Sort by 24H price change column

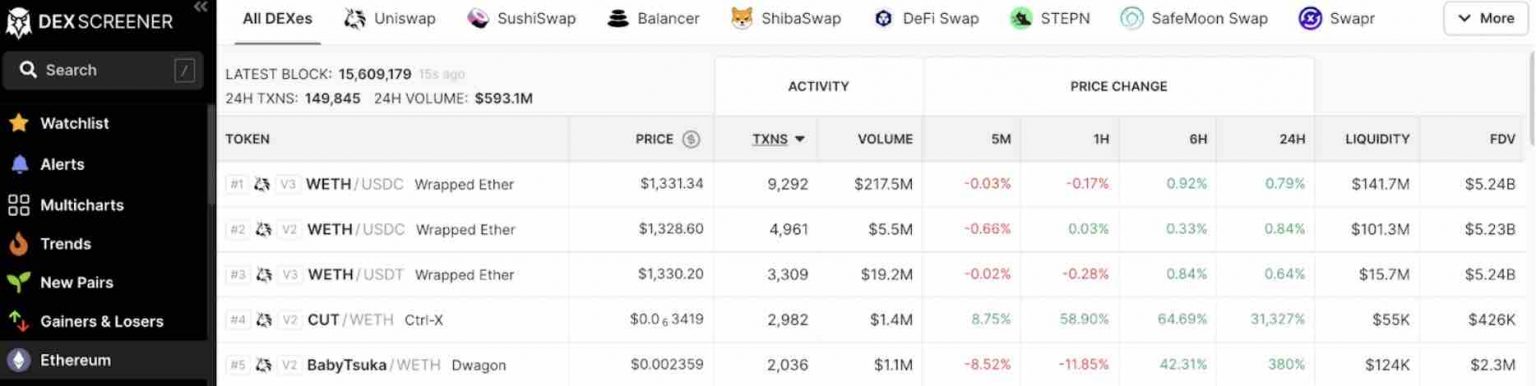tap(1292, 140)
